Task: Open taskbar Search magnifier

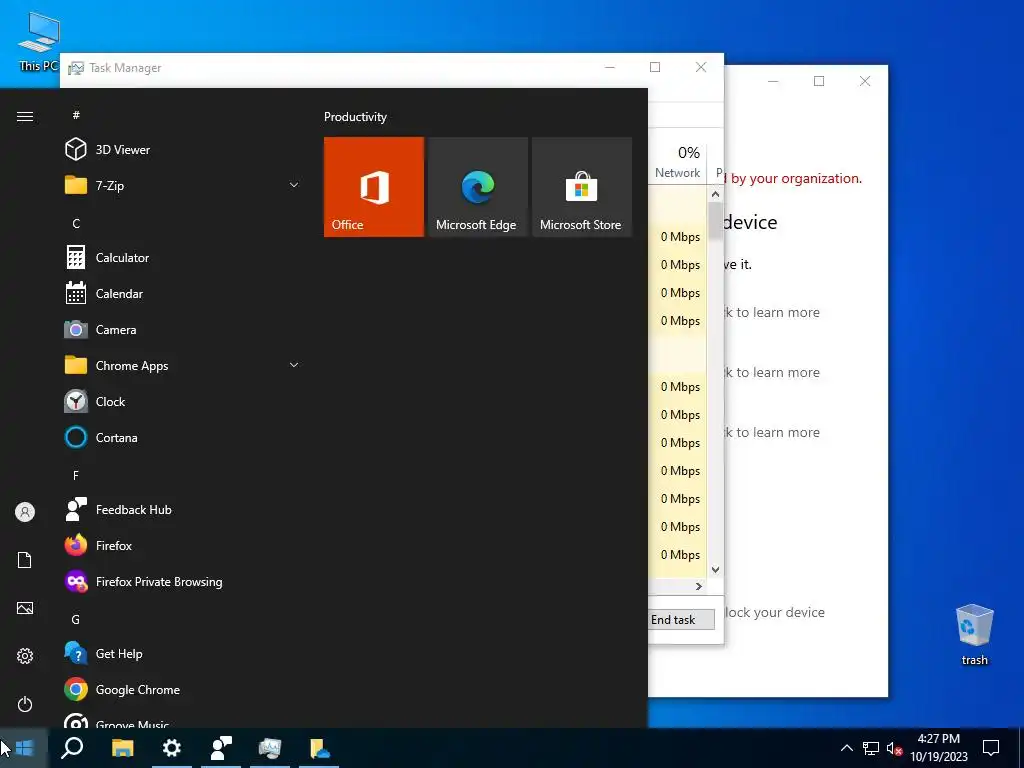Action: click(x=72, y=748)
